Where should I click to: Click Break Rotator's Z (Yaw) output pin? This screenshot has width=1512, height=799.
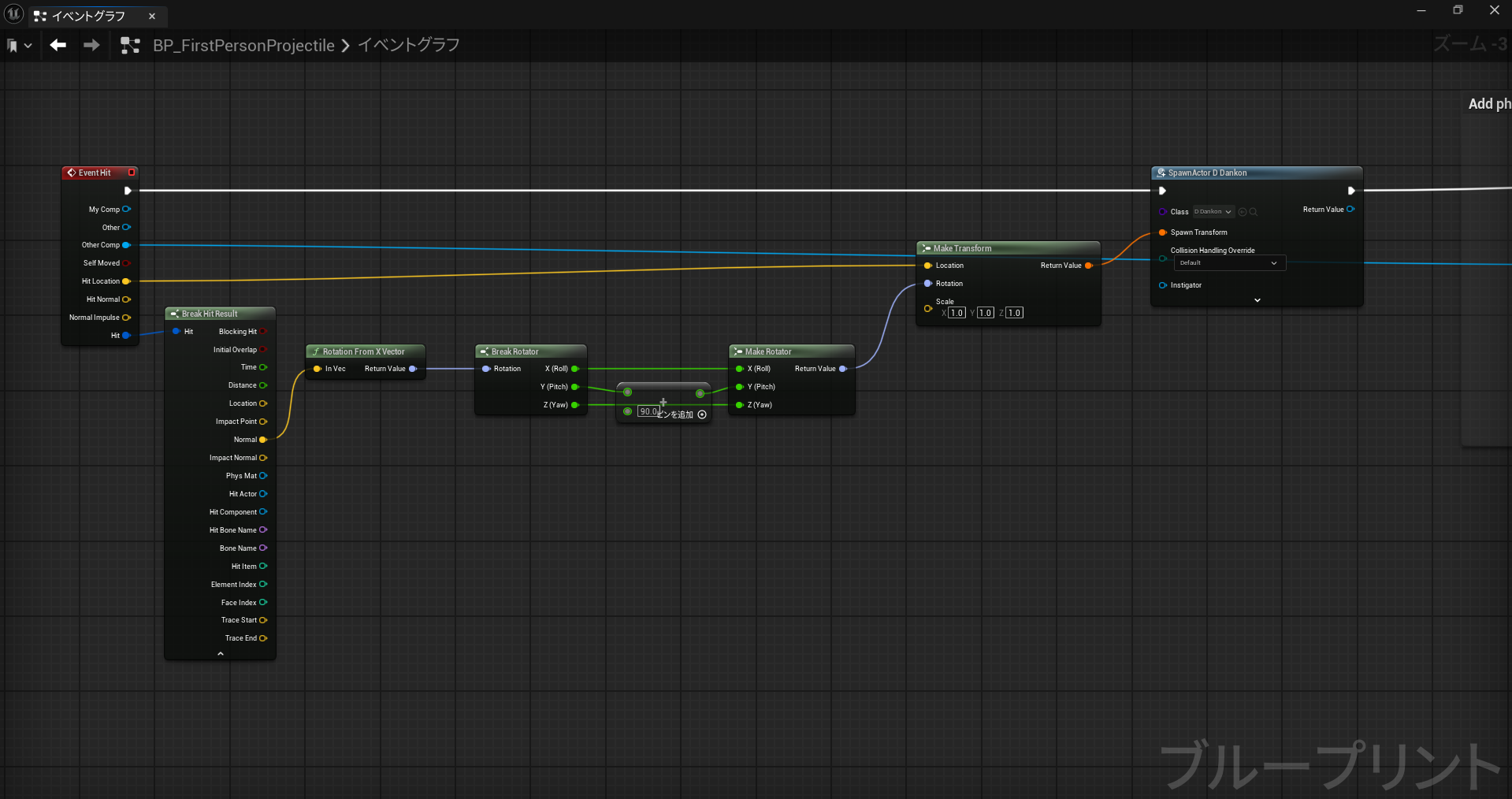click(x=575, y=405)
